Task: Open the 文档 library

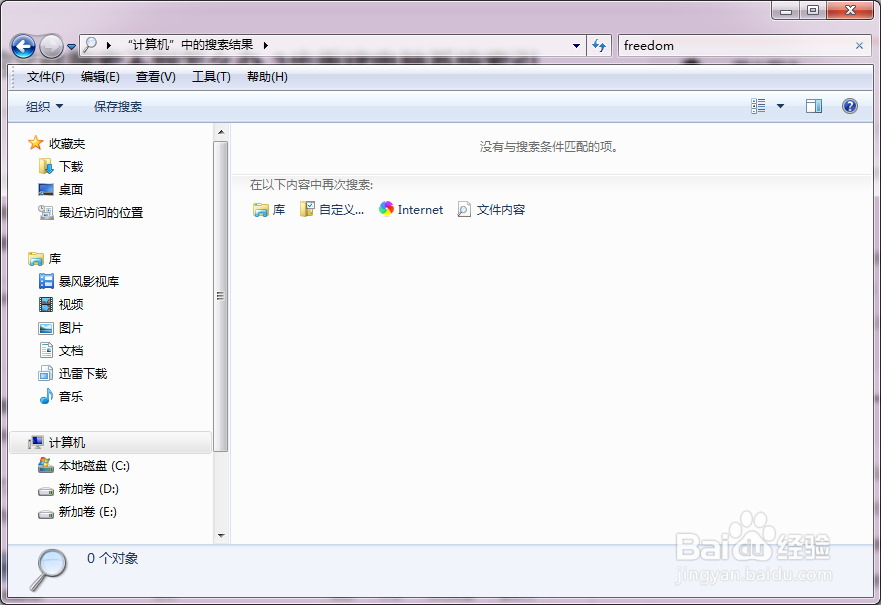Action: point(61,351)
